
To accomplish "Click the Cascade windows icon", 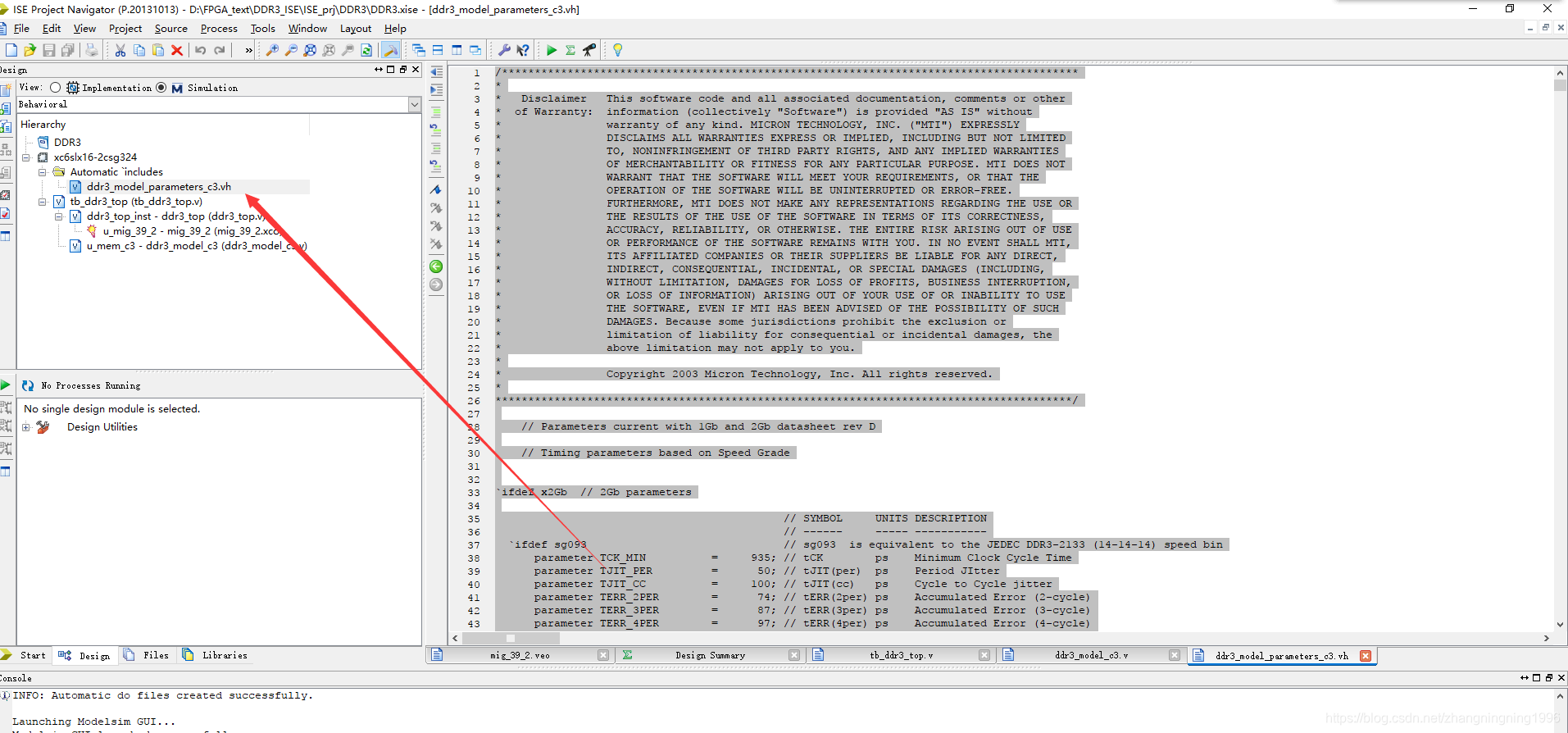I will (x=419, y=50).
